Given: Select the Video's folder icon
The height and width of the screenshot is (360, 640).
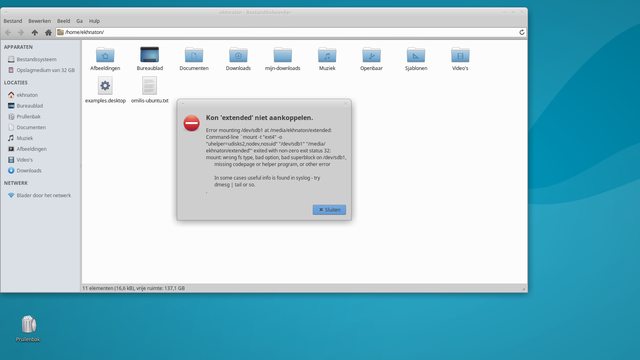Looking at the screenshot, I should [460, 55].
